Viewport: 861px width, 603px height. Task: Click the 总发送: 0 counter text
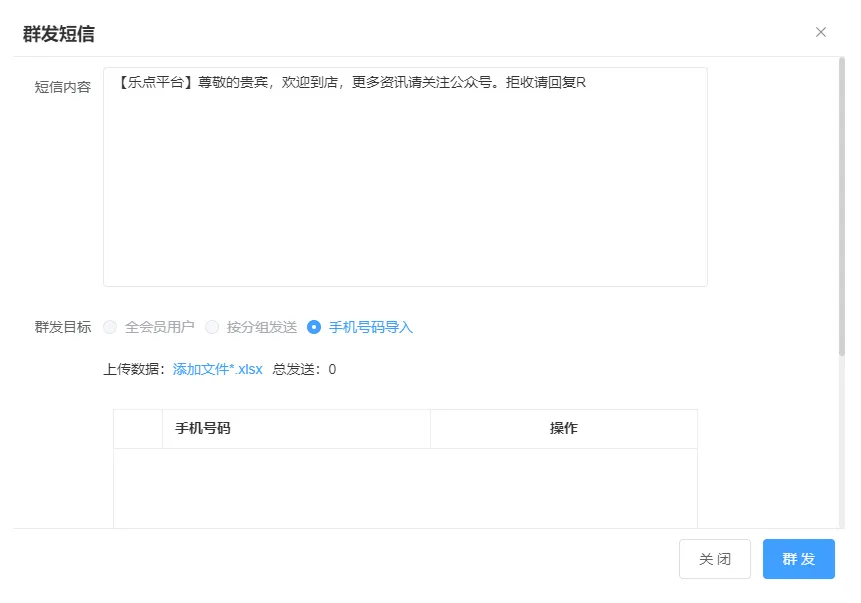[304, 369]
